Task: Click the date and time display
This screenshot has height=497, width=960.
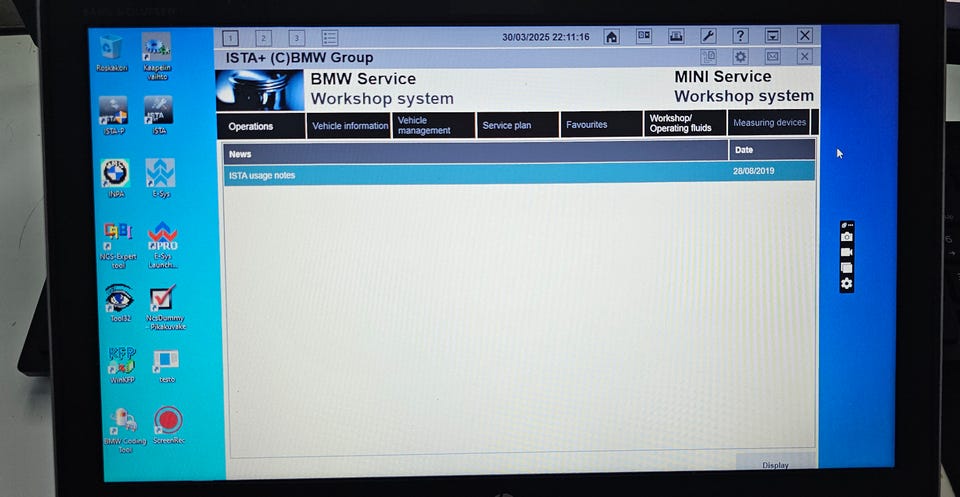Action: [546, 37]
